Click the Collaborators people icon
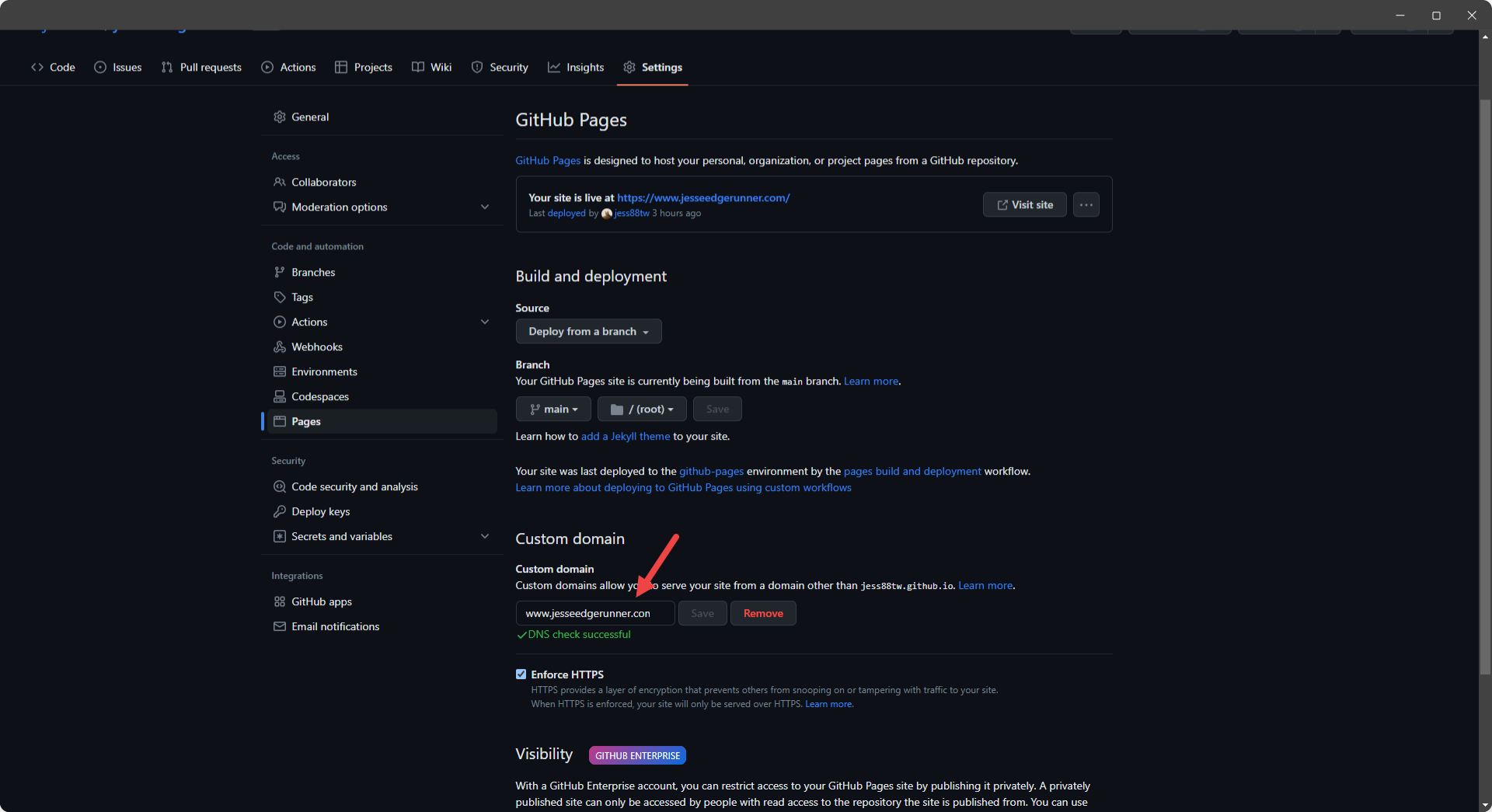The height and width of the screenshot is (812, 1492). click(280, 182)
